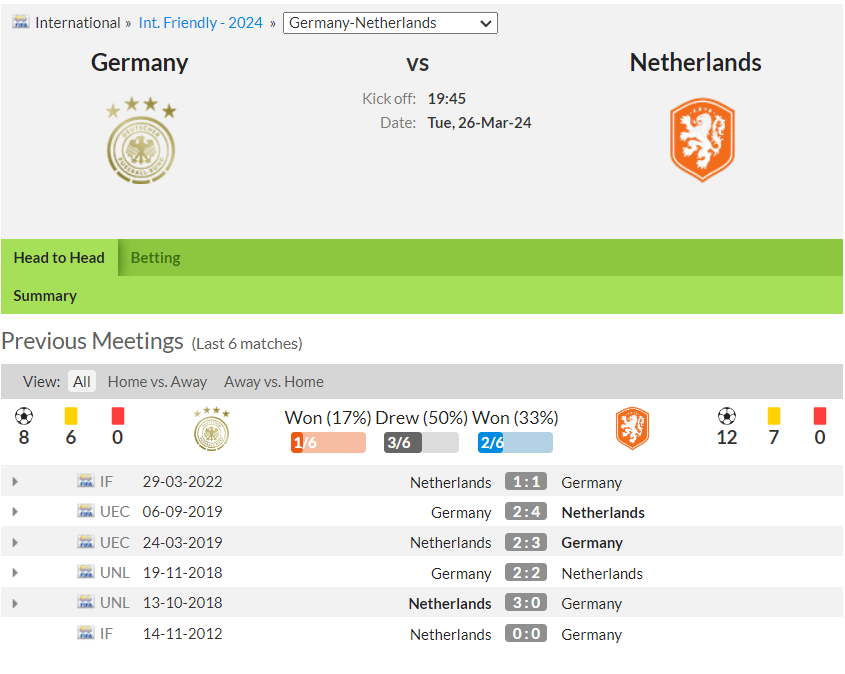Viewport: 845px width, 674px height.
Task: Click Netherlands red card icon
Action: point(820,416)
